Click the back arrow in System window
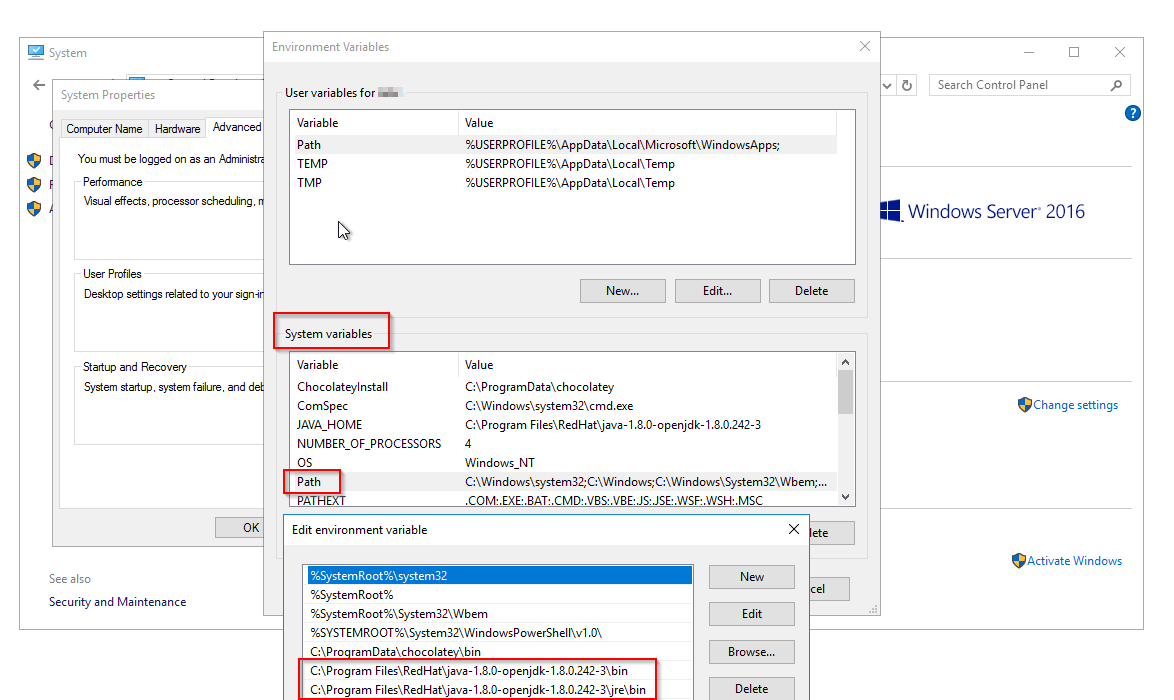Viewport: 1174px width, 700px height. point(38,86)
